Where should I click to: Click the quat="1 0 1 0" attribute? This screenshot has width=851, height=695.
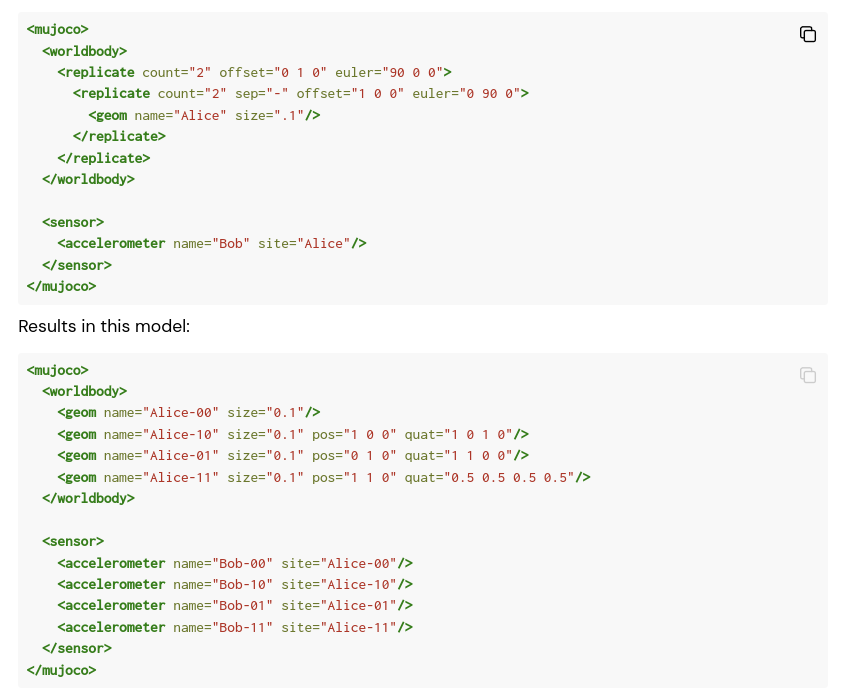465,434
